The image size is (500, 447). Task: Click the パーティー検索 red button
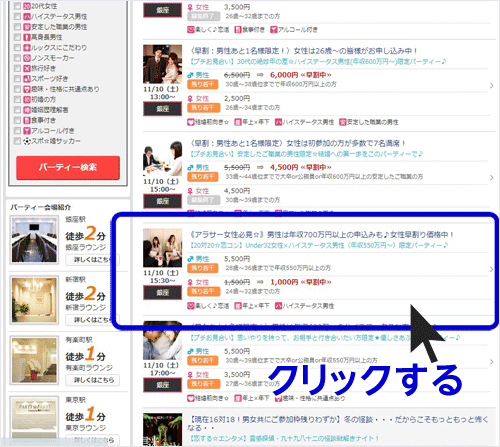pyautogui.click(x=68, y=168)
